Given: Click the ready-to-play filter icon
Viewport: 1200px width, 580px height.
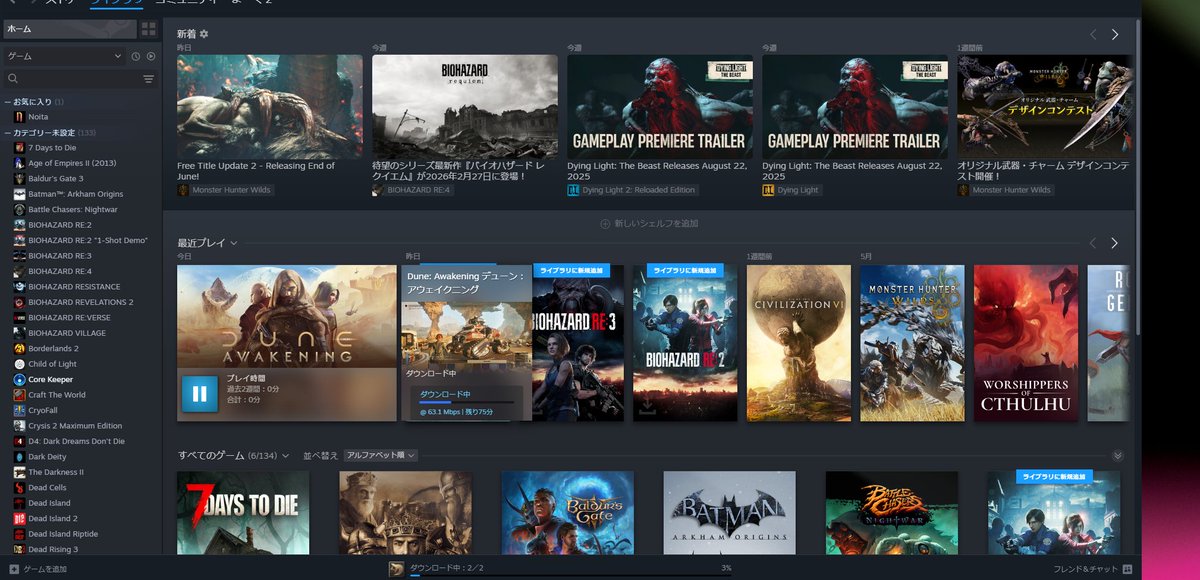Looking at the screenshot, I should (x=151, y=56).
